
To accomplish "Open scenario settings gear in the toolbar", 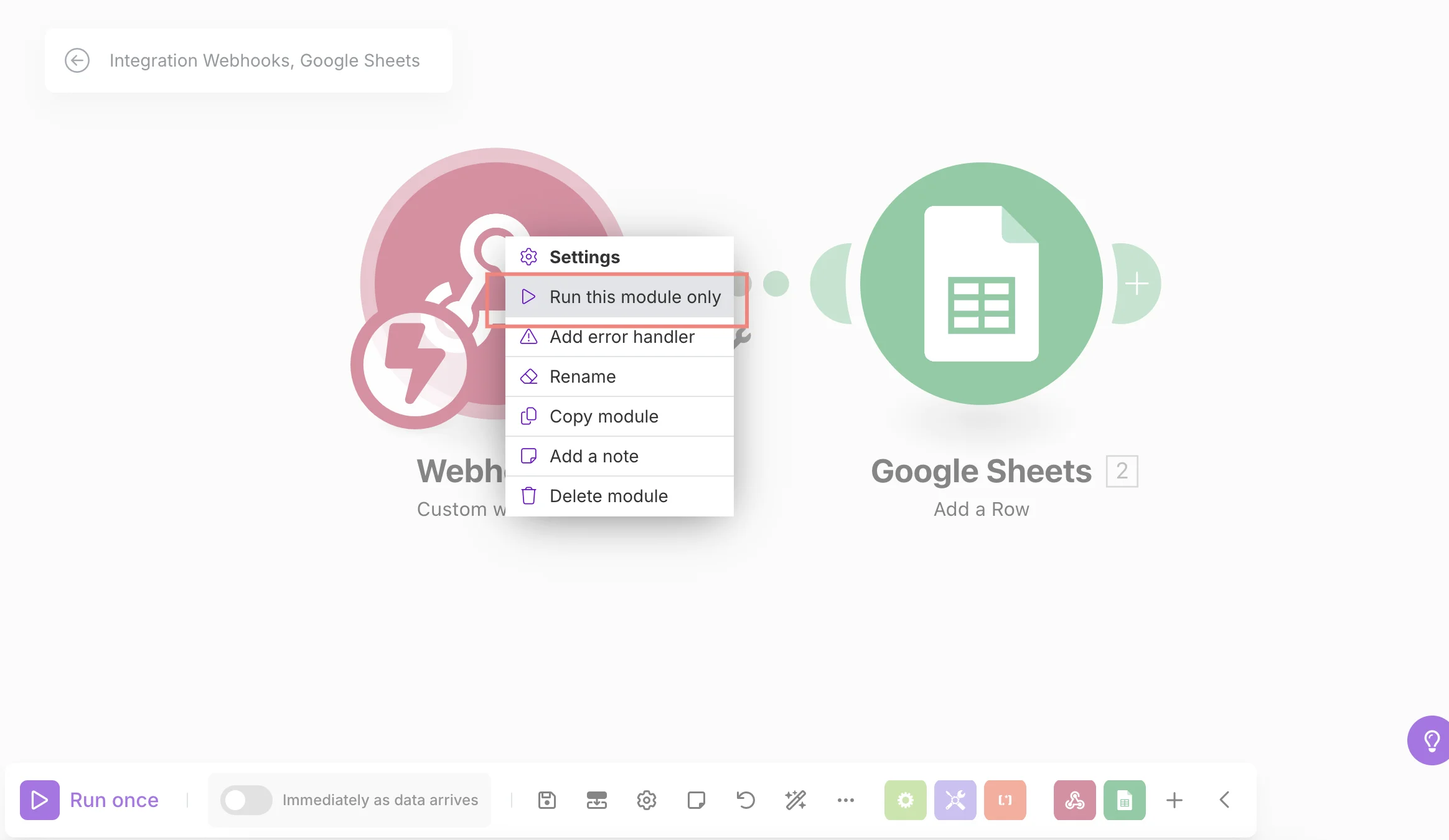I will 647,800.
